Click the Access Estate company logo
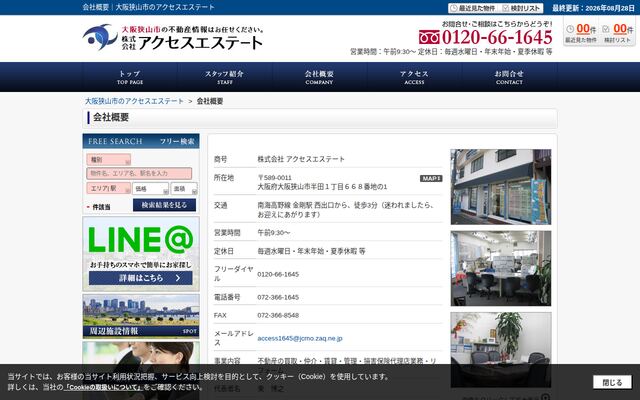Screen dimensions: 640x400 173,38
